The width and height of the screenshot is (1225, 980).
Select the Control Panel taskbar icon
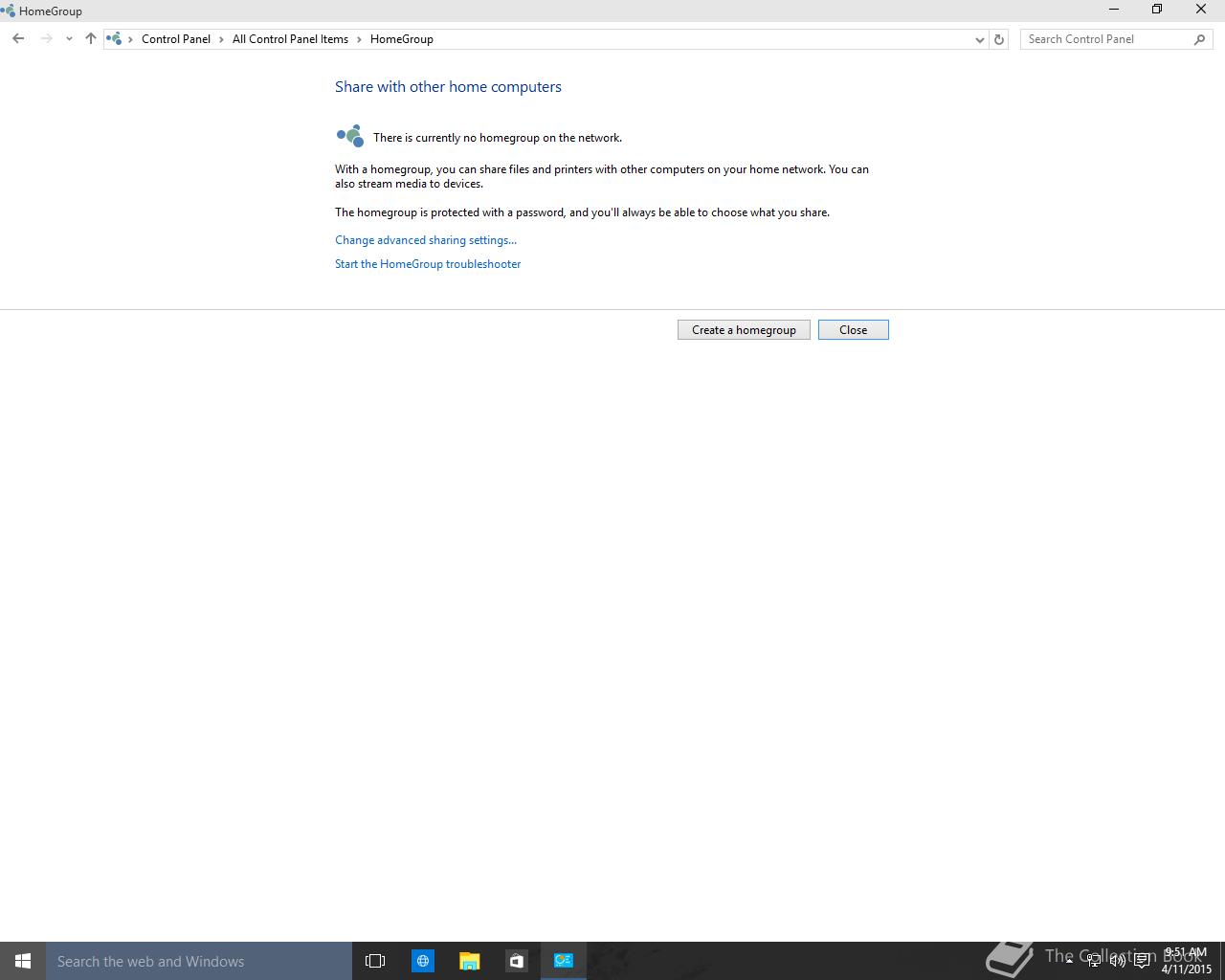coord(563,961)
